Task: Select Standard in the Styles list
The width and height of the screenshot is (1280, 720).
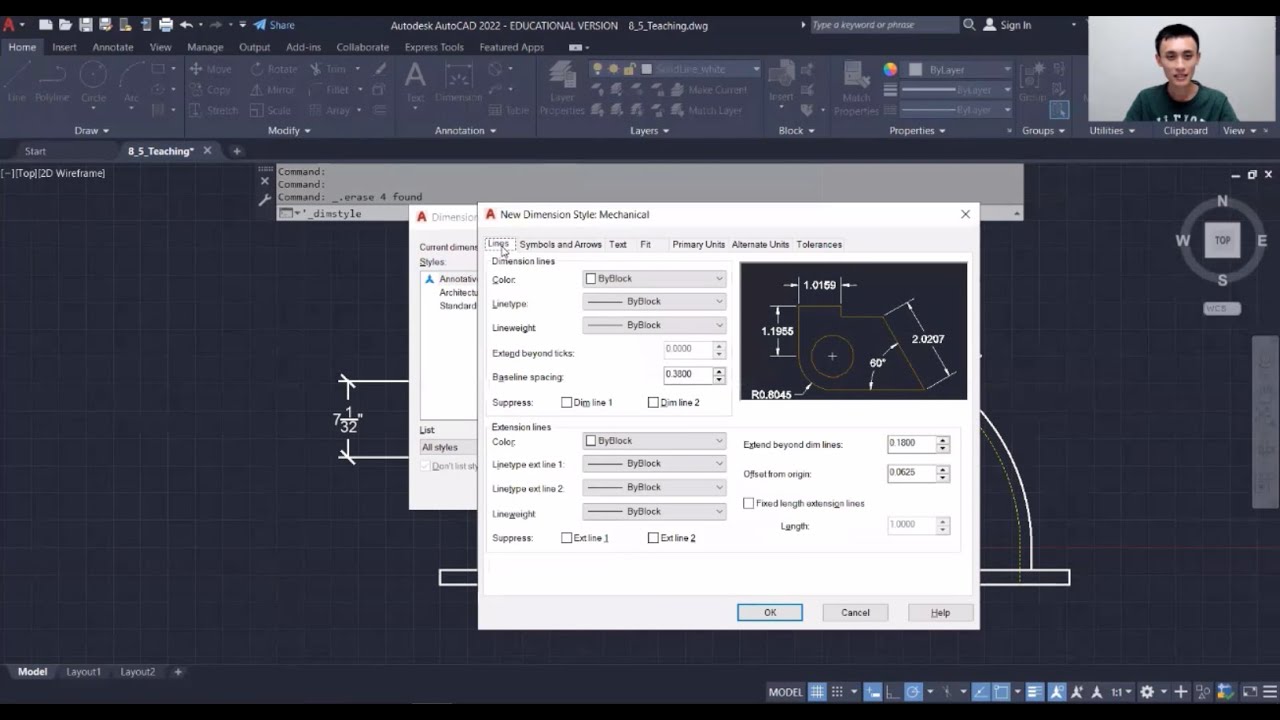Action: click(x=458, y=305)
